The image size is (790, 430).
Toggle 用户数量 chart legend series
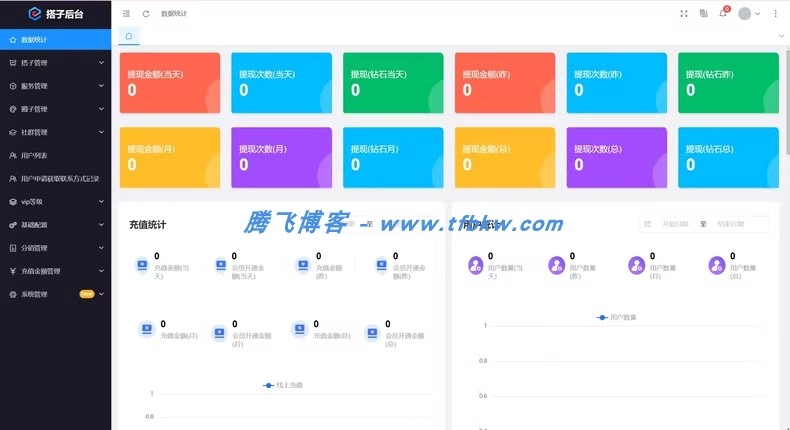616,317
